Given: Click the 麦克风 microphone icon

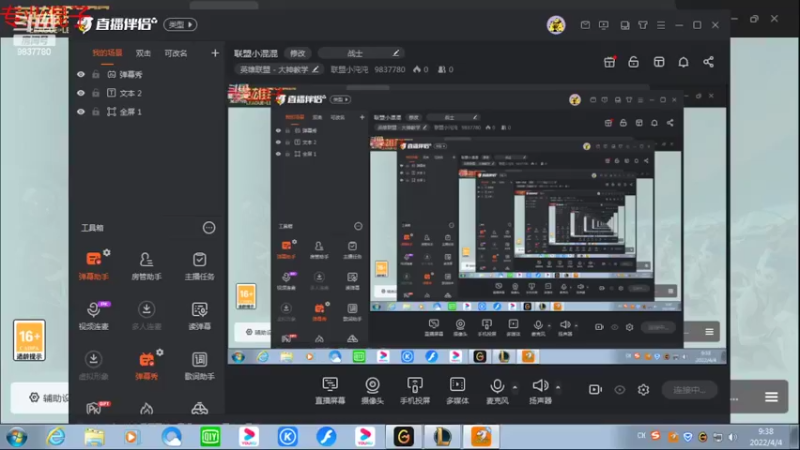Looking at the screenshot, I should point(497,385).
